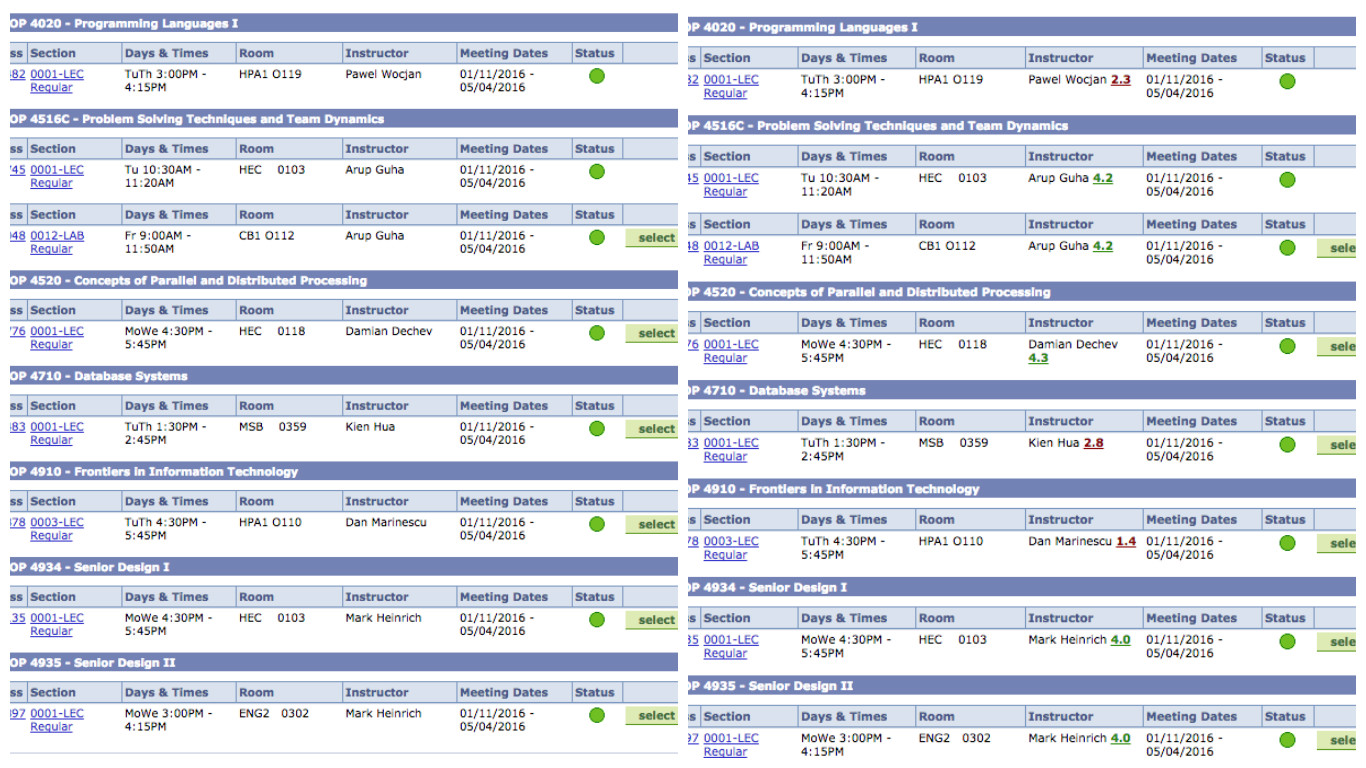Click green status circle in rated HEC 0103 Mark Heinrich row
Viewport: 1366px width, 768px height.
1287,641
